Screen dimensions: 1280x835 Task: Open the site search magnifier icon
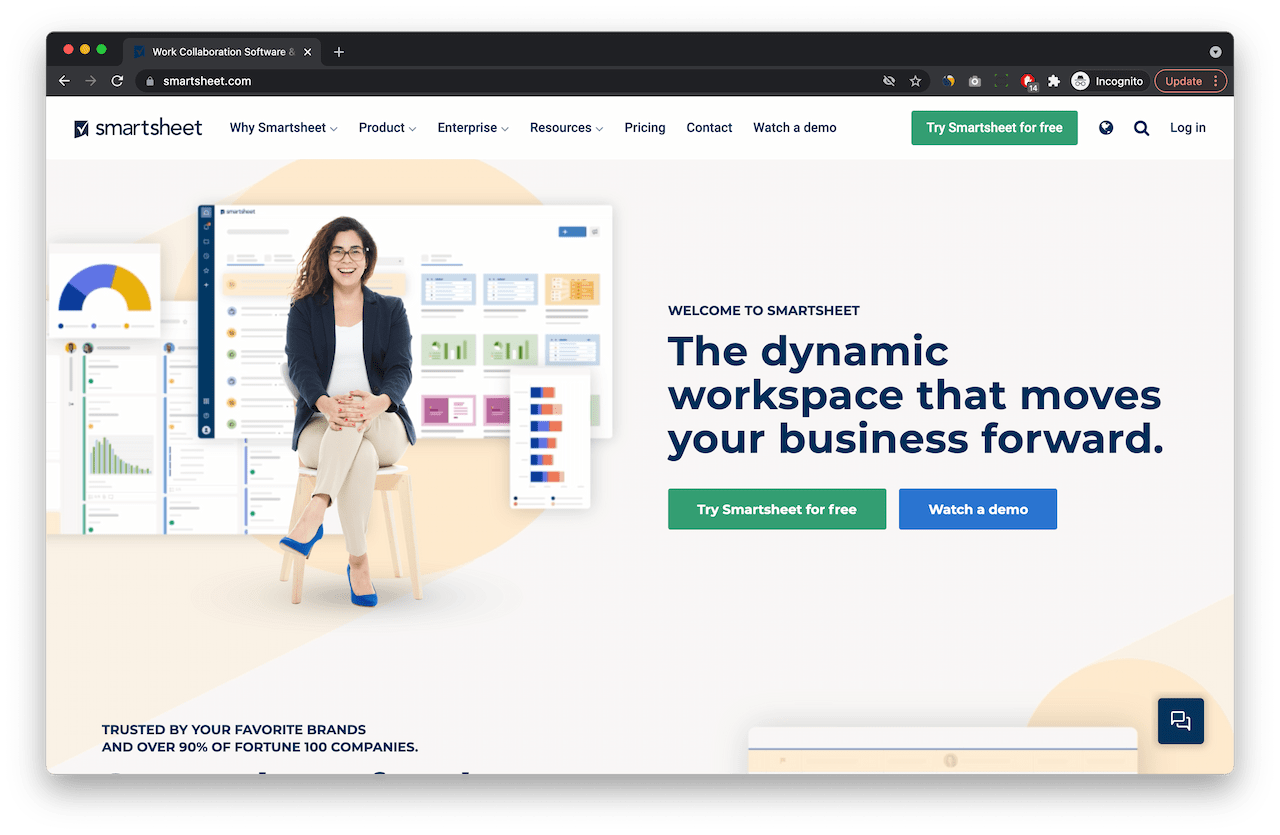pos(1141,128)
